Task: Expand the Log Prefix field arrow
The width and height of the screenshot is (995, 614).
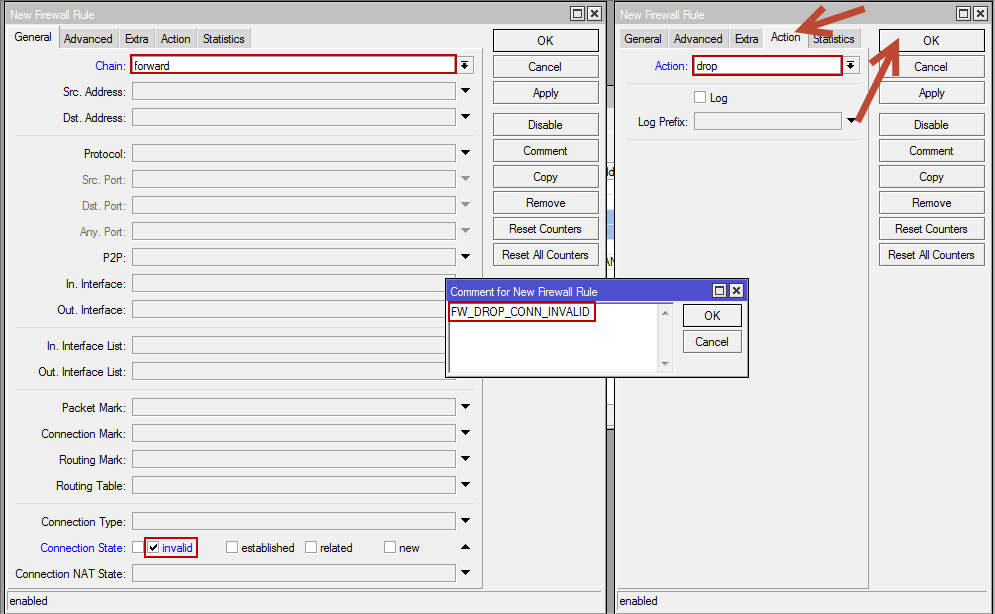Action: [850, 121]
